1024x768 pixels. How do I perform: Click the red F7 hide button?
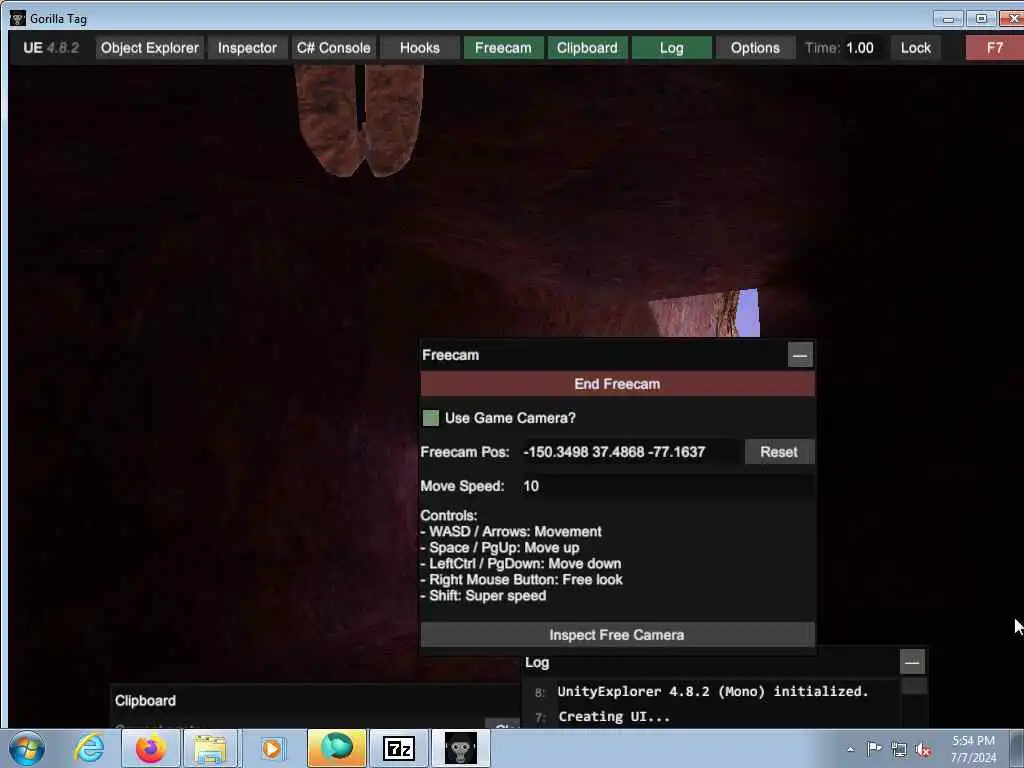coord(994,48)
